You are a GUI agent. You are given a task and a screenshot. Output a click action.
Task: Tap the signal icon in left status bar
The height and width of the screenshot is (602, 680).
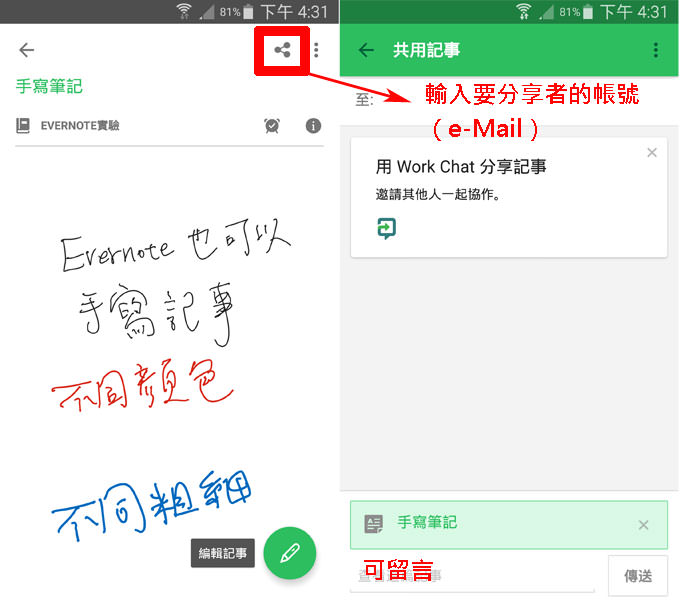coord(207,12)
